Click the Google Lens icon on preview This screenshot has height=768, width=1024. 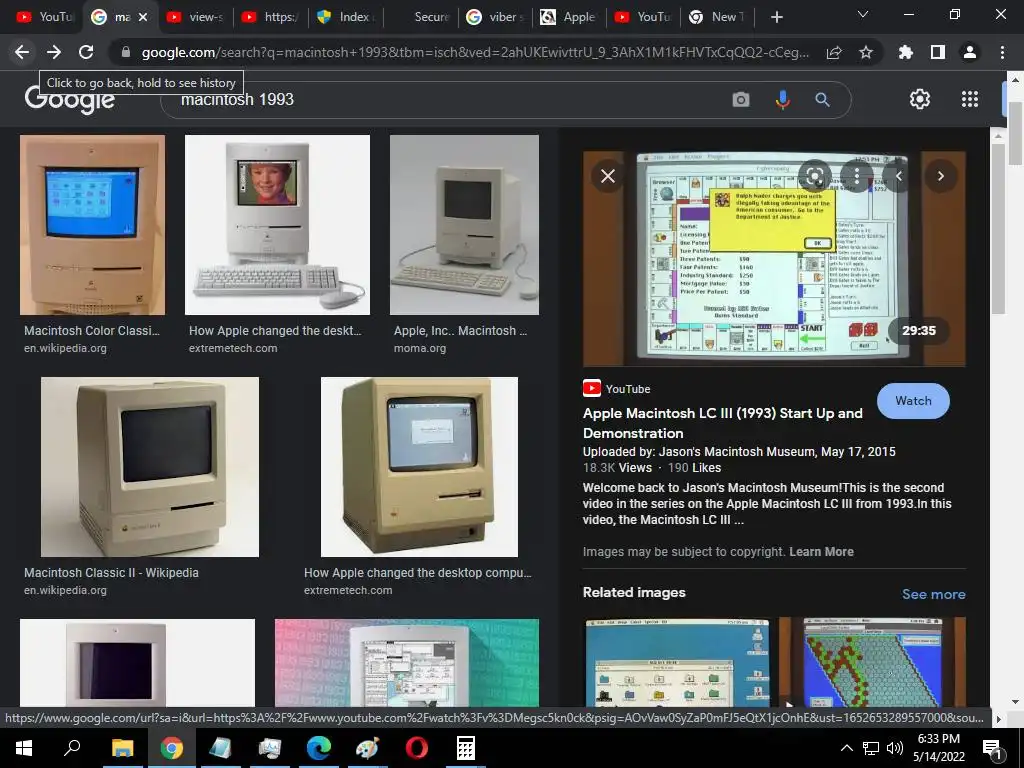pos(814,176)
